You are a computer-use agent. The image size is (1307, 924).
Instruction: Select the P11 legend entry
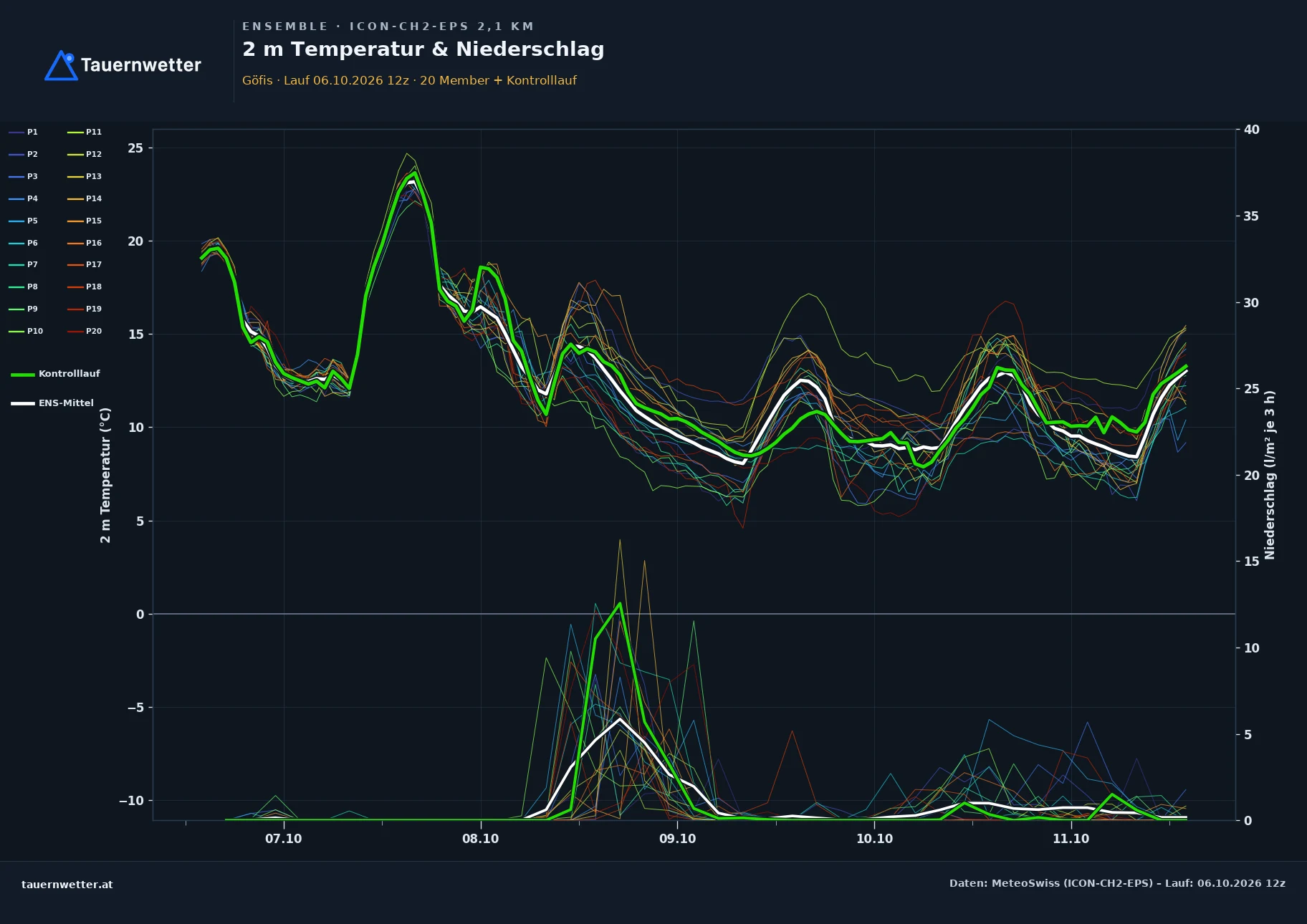(85, 132)
